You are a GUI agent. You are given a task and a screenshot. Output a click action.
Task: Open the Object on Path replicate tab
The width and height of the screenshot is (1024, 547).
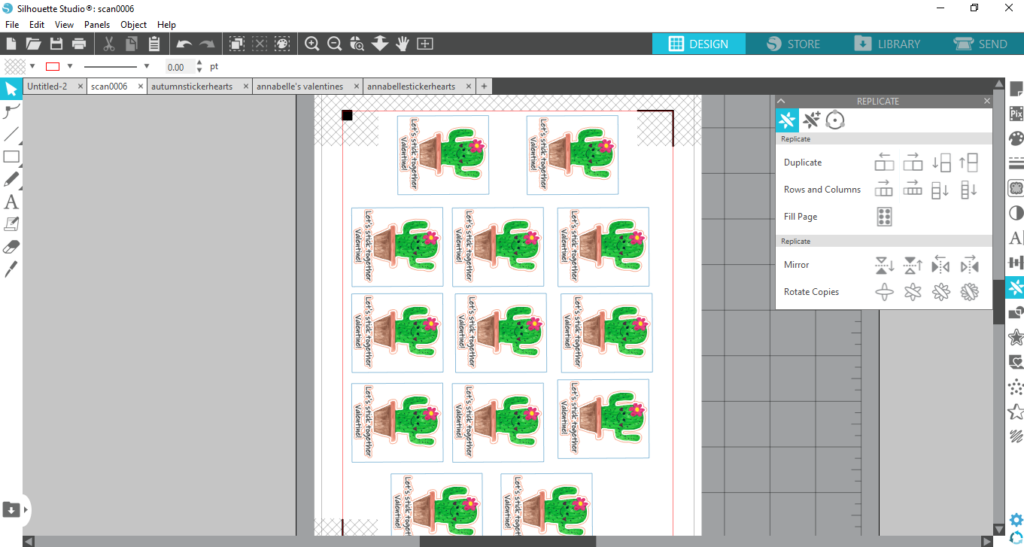[835, 121]
